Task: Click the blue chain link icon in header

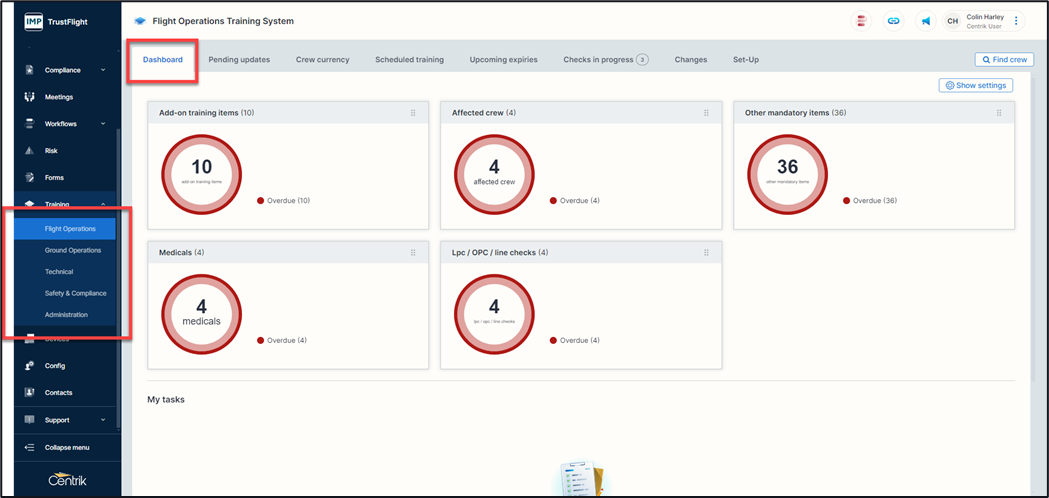Action: click(893, 21)
